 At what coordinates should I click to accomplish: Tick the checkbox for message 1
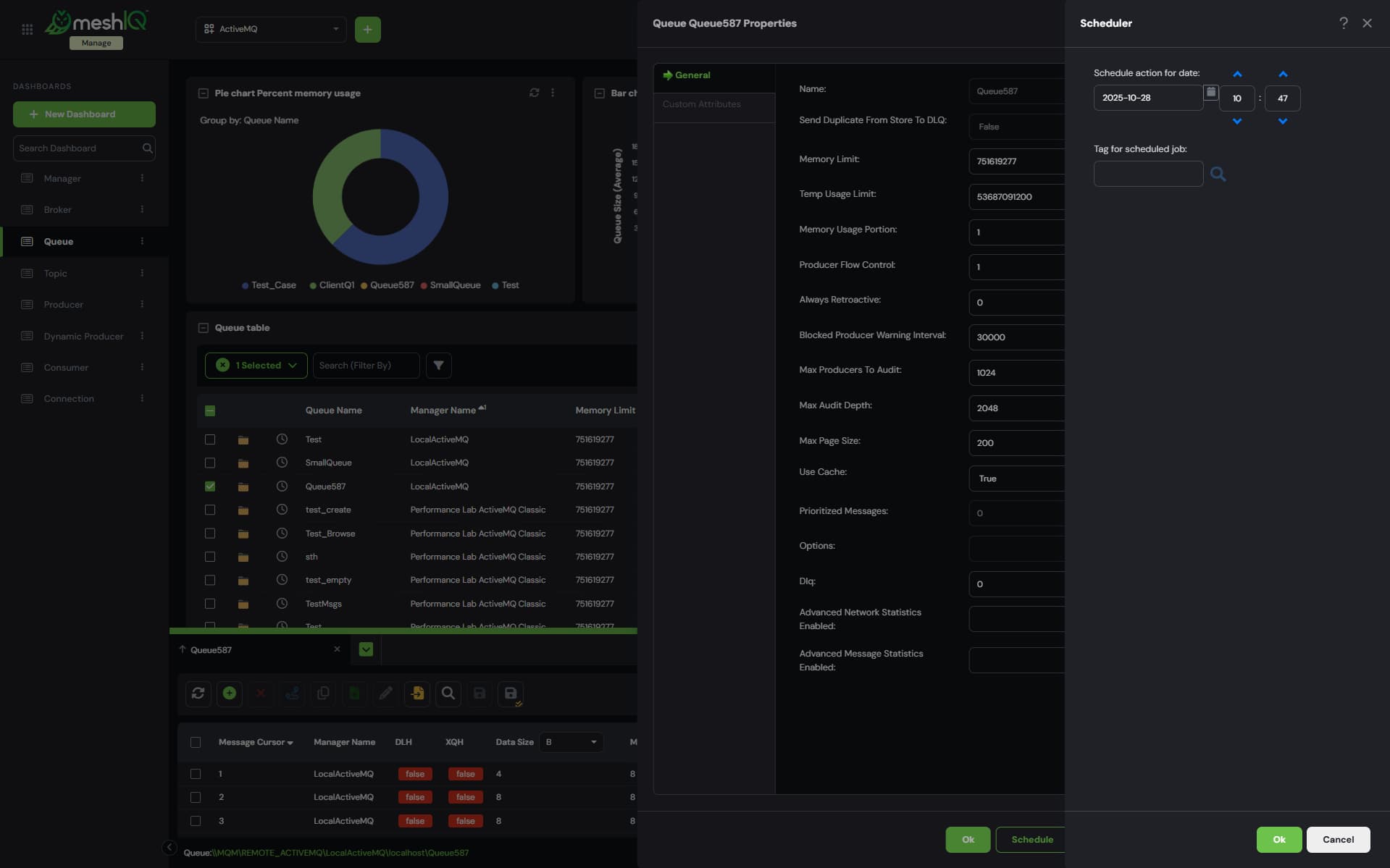coord(196,774)
